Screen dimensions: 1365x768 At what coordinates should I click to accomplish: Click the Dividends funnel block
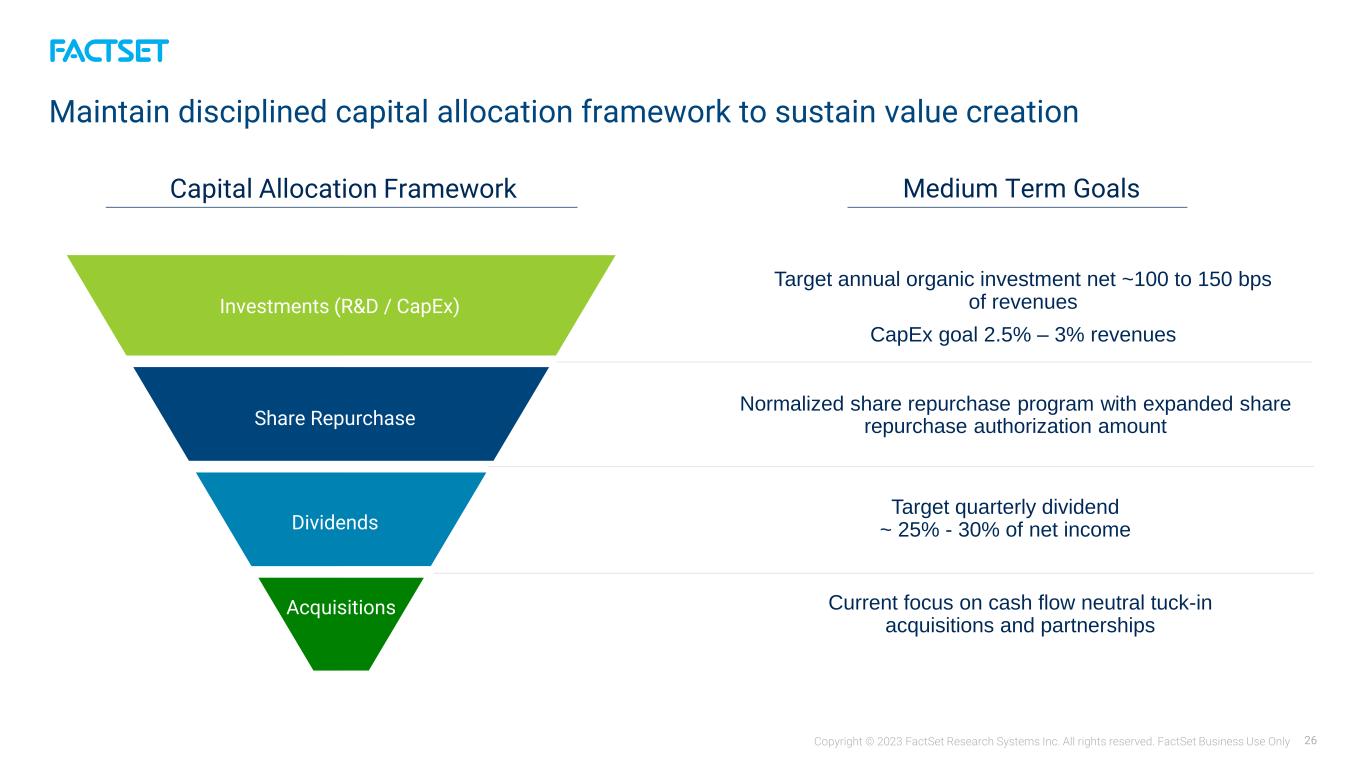click(x=340, y=519)
